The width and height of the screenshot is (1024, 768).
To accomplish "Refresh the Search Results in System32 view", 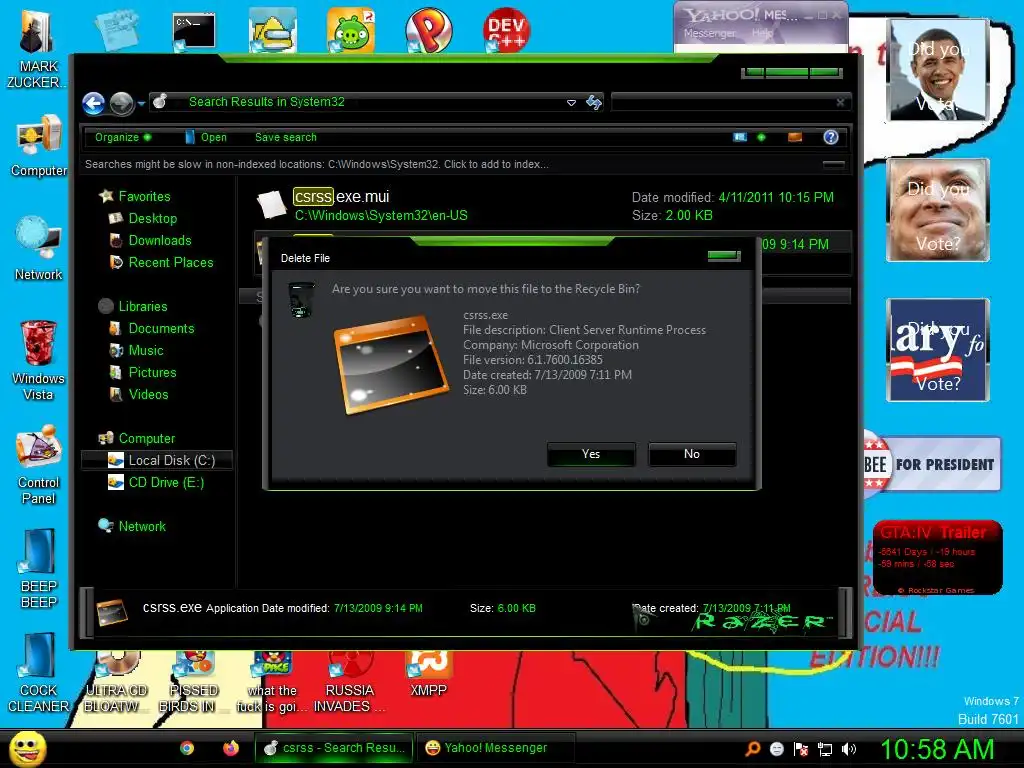I will click(x=594, y=103).
